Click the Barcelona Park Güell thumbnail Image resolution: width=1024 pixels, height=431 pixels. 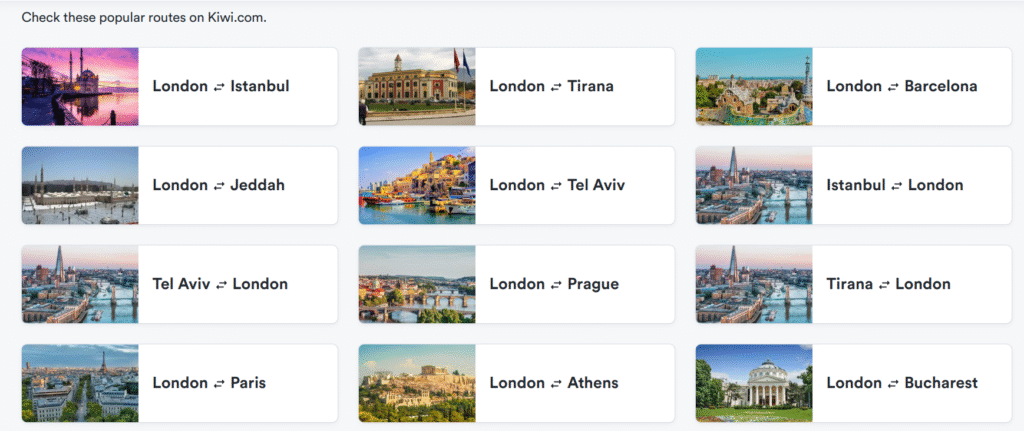(754, 86)
